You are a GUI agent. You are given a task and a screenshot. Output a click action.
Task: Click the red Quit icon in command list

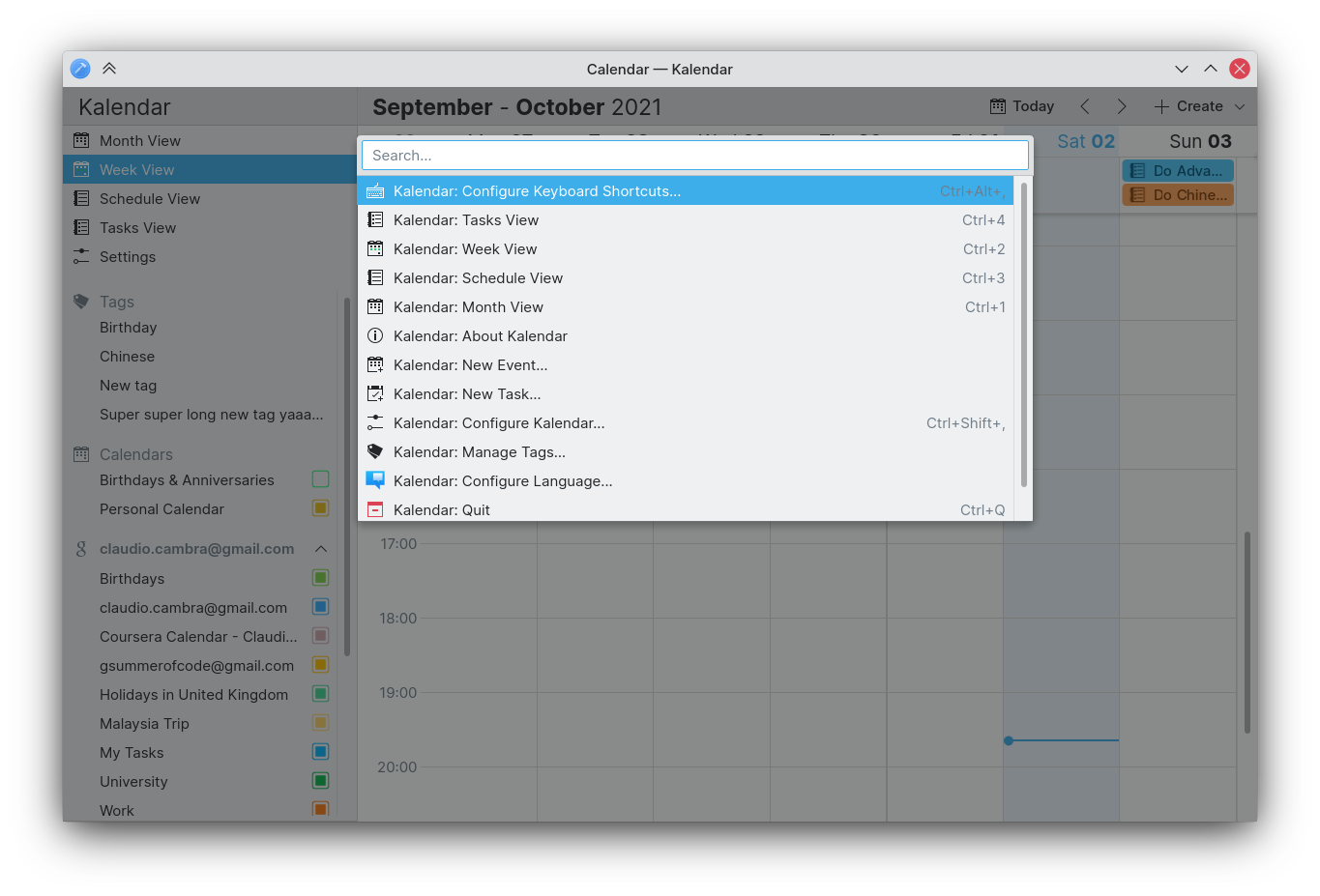click(x=375, y=510)
